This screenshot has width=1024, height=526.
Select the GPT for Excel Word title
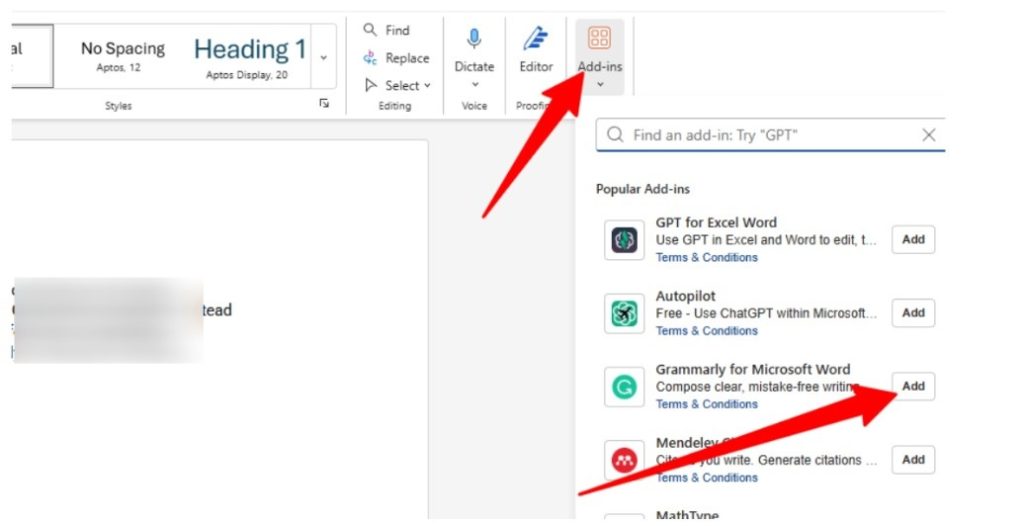[x=716, y=222]
